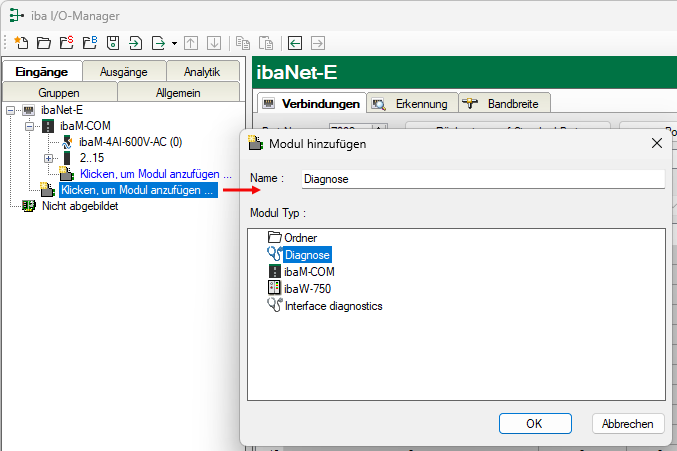The image size is (677, 451).
Task: Click the new configuration toolbar icon
Action: (x=21, y=43)
